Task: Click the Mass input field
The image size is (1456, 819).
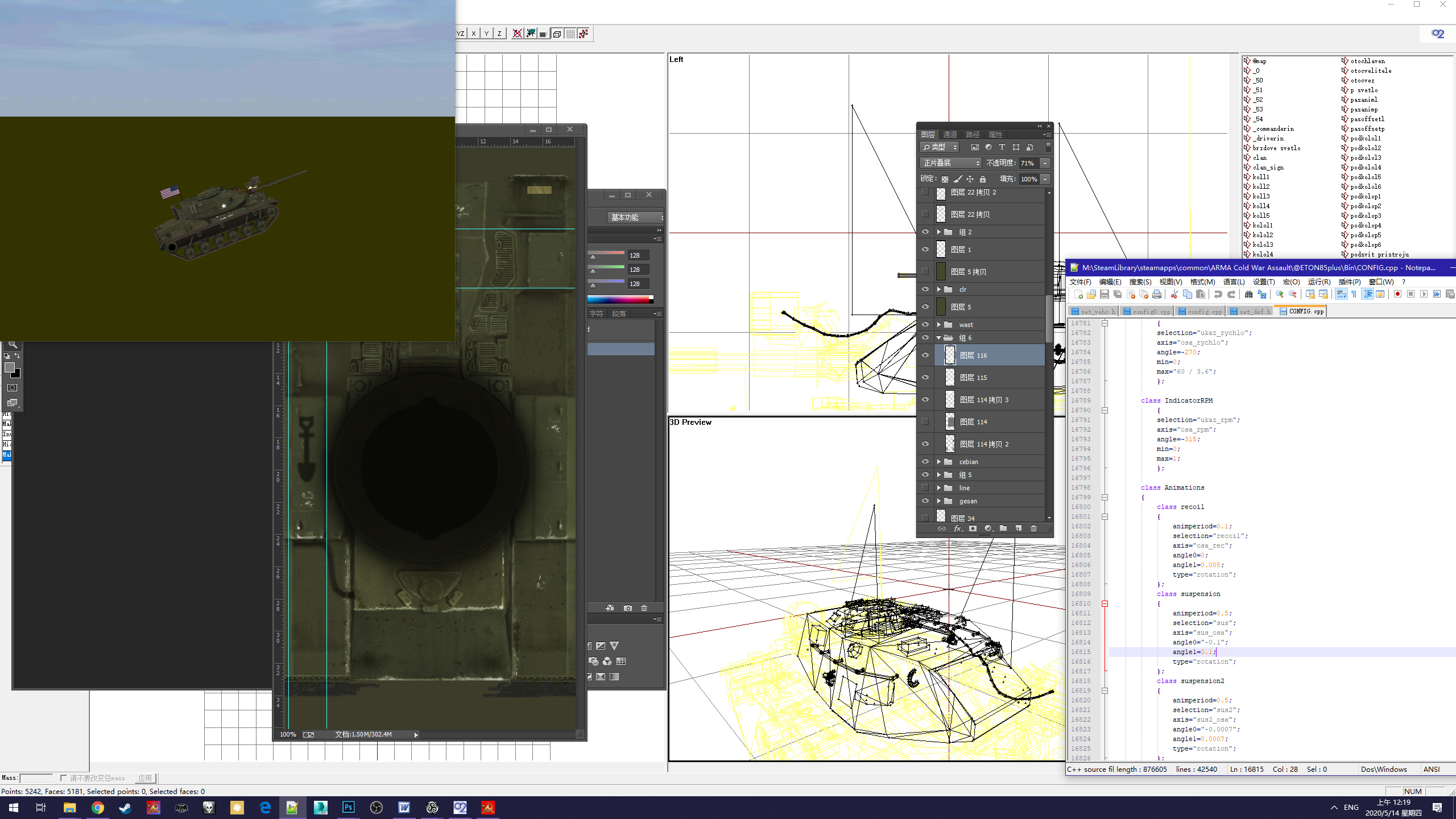Action: pos(36,777)
